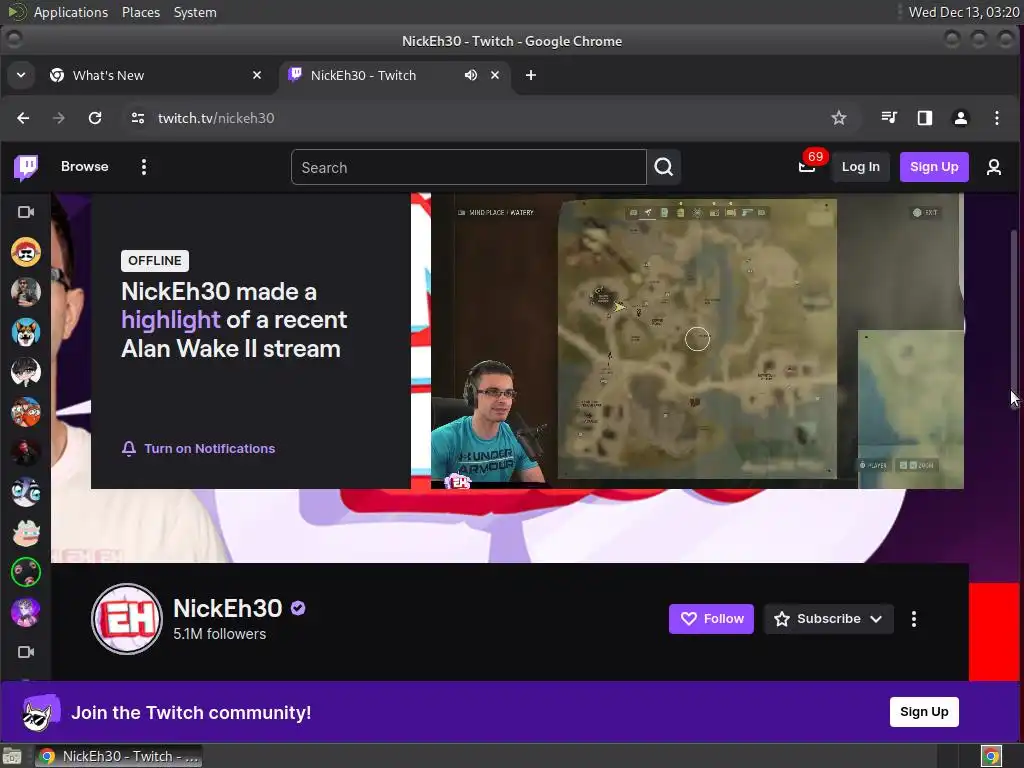Screen dimensions: 1024x768
Task: Click verified badge next to NickEh30
Action: tap(298, 608)
